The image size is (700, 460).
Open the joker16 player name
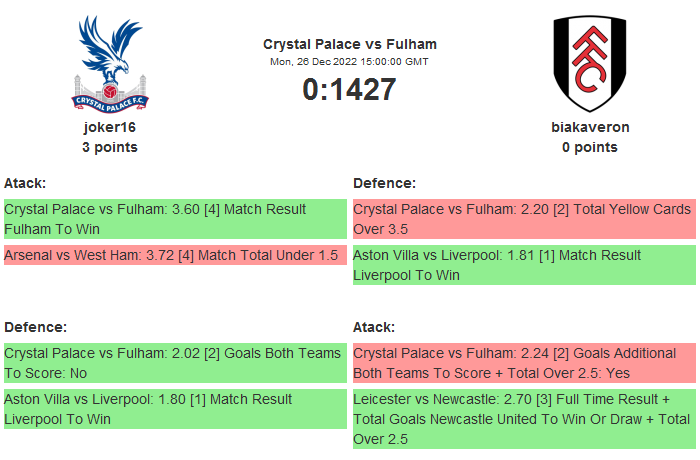coord(110,128)
